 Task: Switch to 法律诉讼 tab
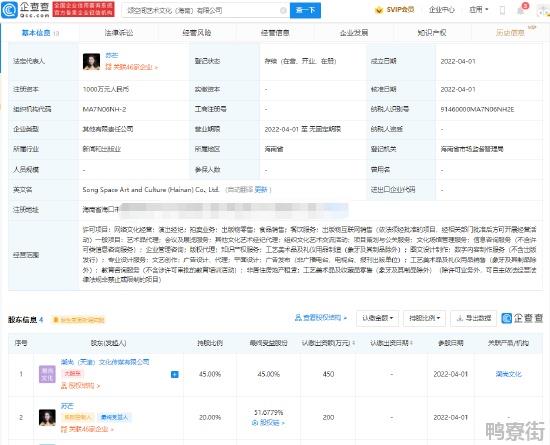point(119,33)
